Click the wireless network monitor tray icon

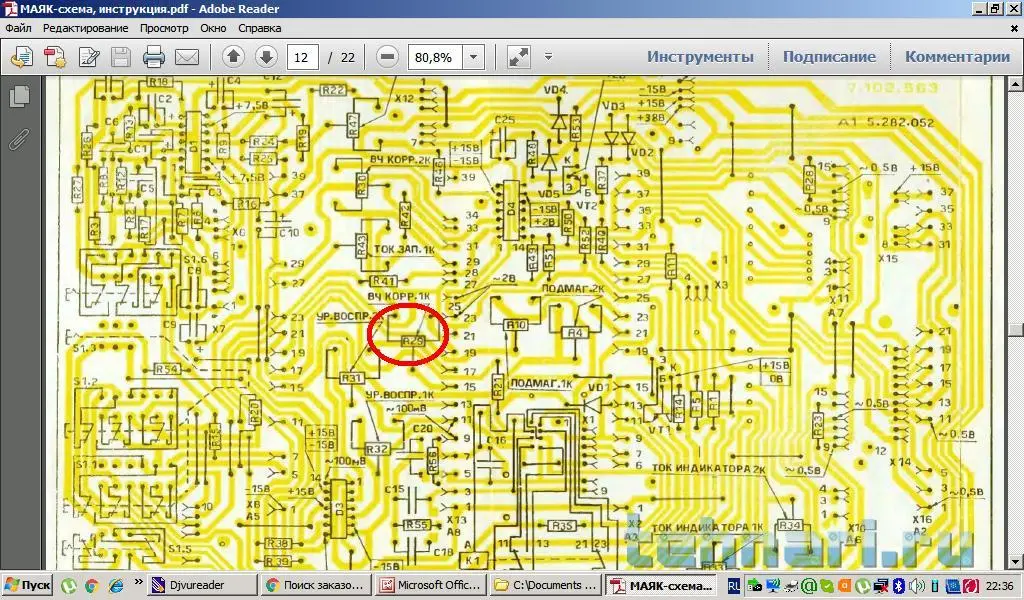[x=773, y=586]
